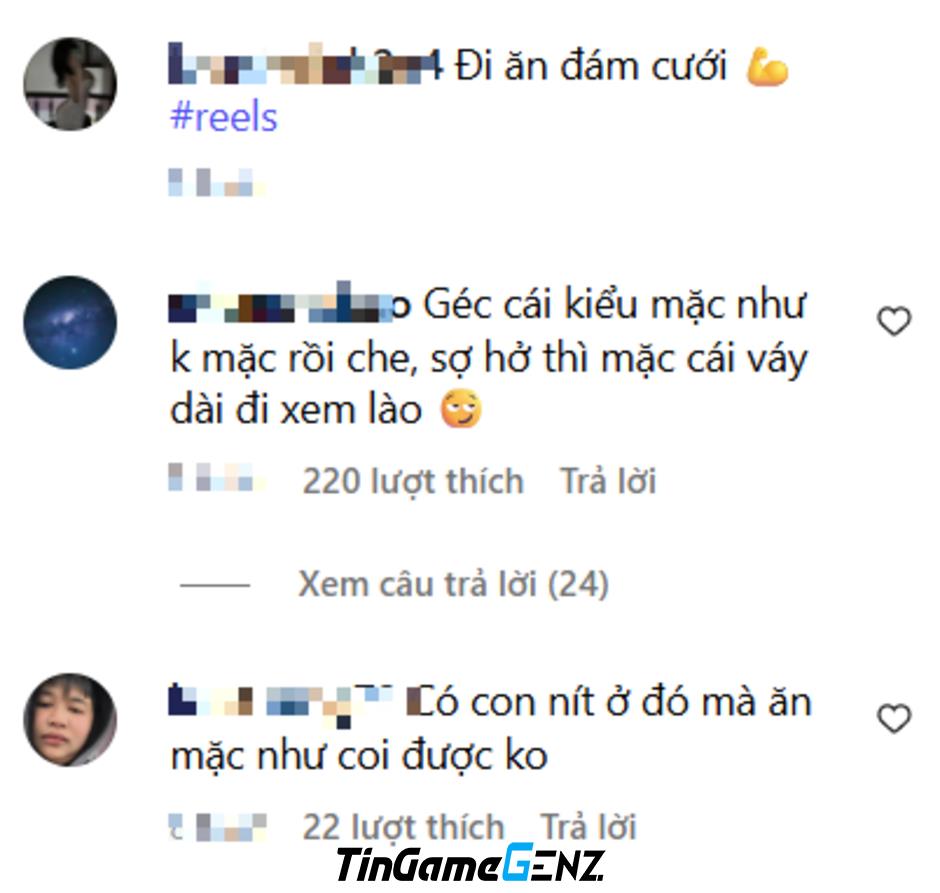Screen dimensions: 940x893
Task: Open the galaxy profile picture of second commenter
Action: coord(70,322)
